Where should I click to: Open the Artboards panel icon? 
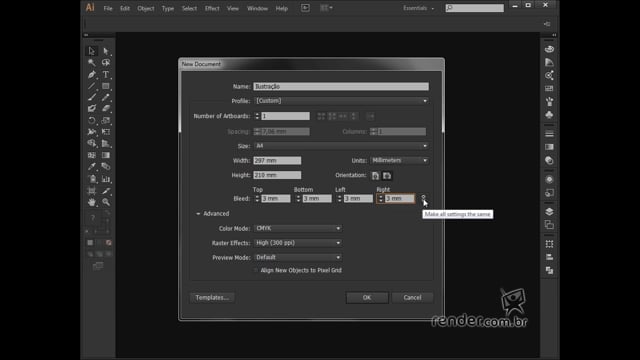pos(549,224)
